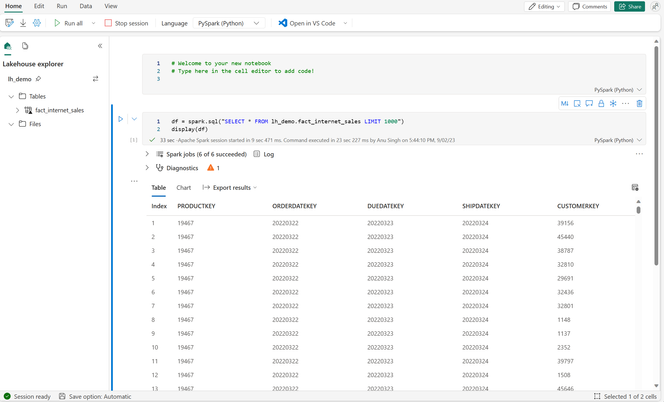Open the Edit ribbon tab
Image resolution: width=664 pixels, height=402 pixels.
point(39,6)
